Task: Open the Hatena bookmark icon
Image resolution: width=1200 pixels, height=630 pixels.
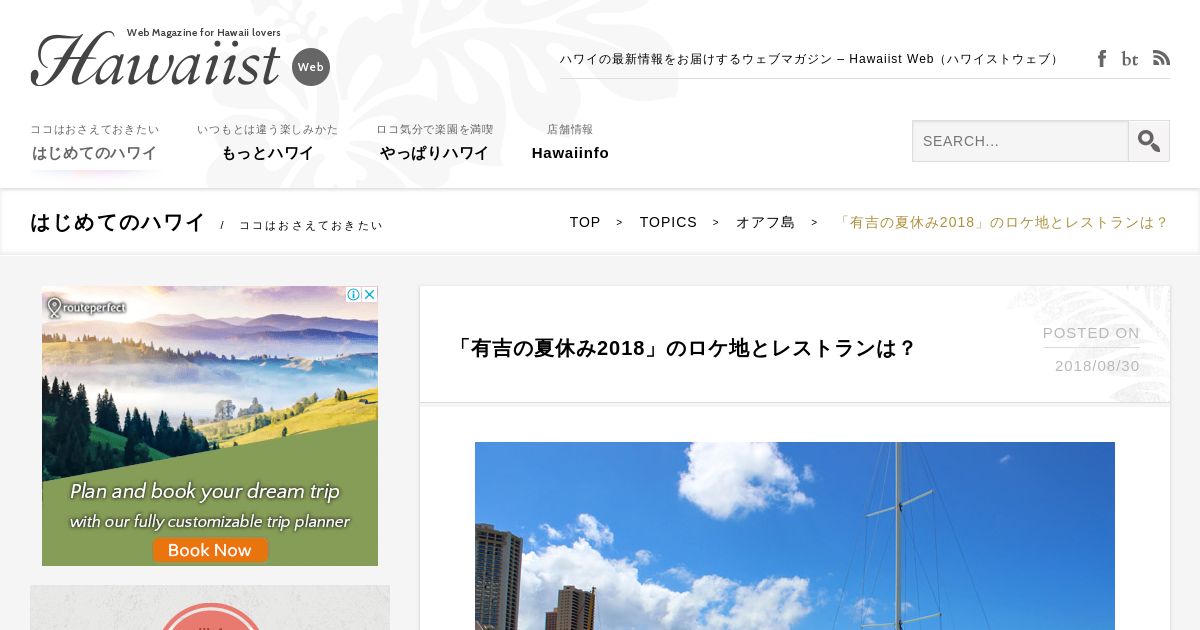Action: 1130,59
